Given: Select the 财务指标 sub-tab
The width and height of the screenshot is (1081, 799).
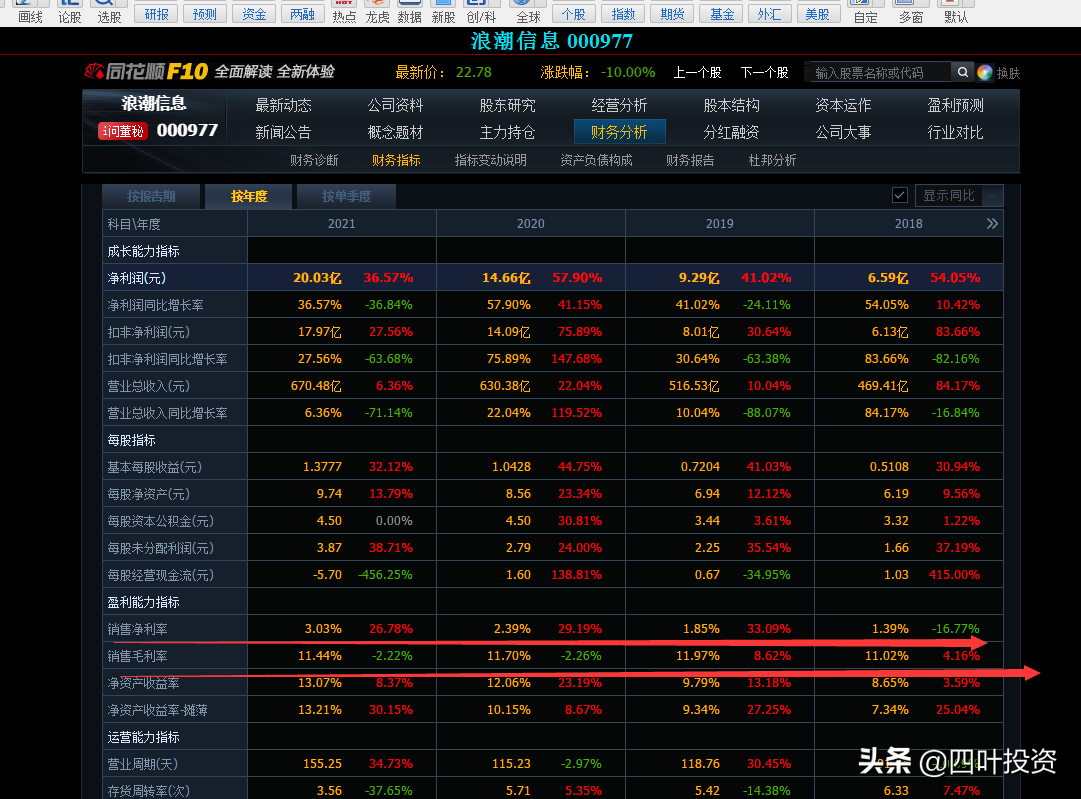Looking at the screenshot, I should tap(396, 160).
